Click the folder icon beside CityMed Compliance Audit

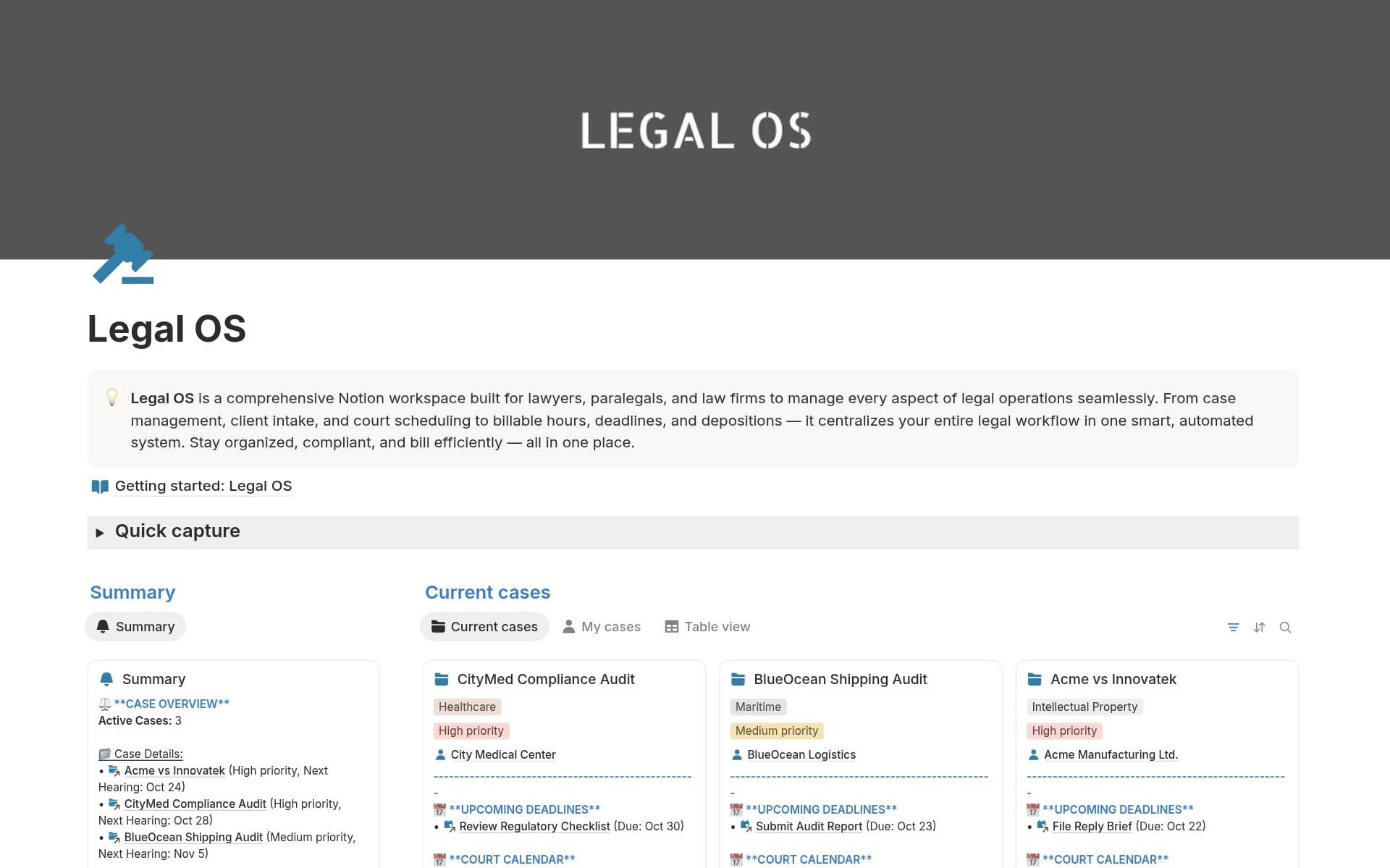click(x=442, y=678)
